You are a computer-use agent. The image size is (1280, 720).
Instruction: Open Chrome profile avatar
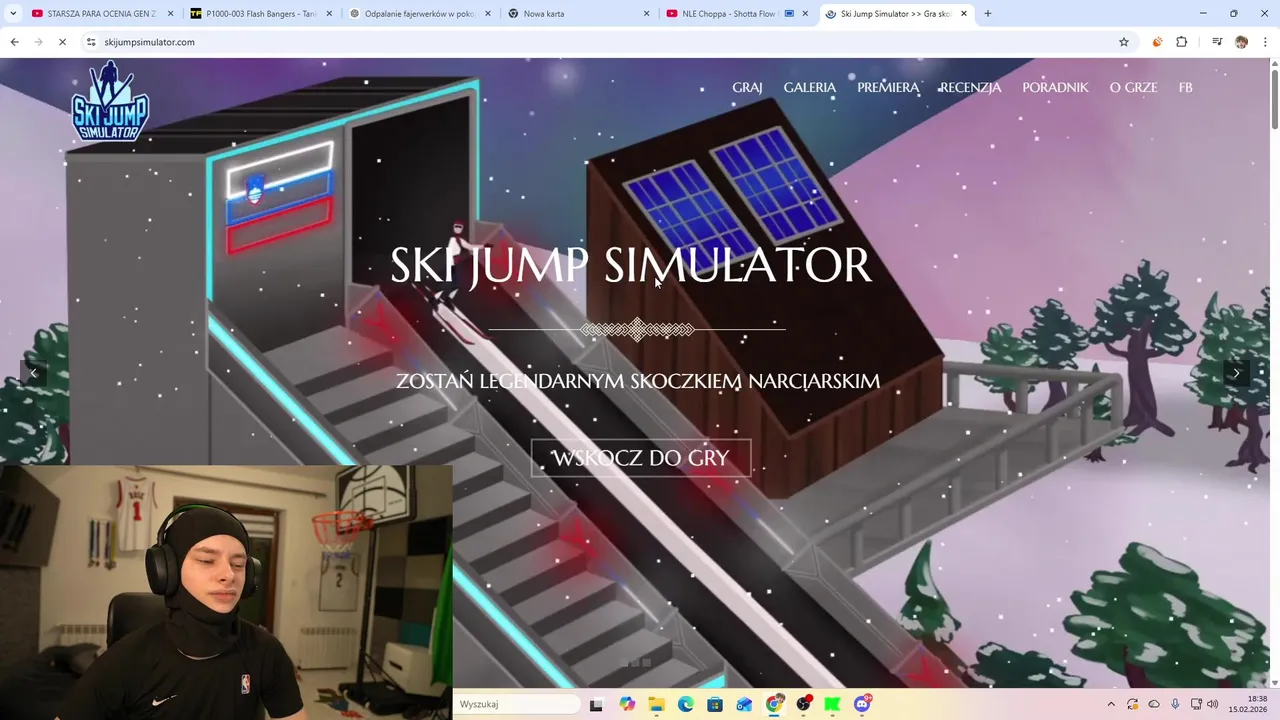pyautogui.click(x=1241, y=42)
